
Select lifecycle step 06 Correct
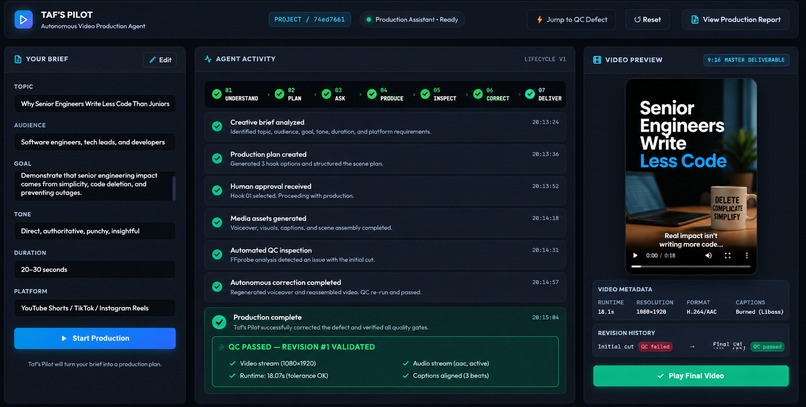pos(491,94)
